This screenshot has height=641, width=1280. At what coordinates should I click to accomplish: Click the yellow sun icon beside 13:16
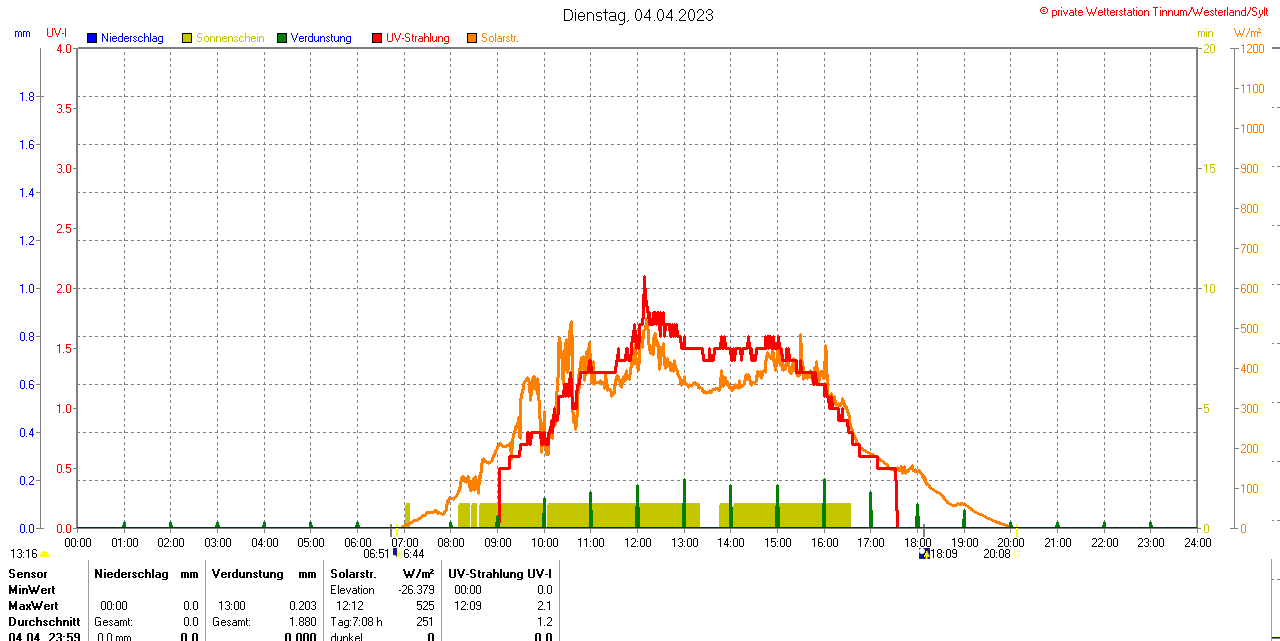coord(44,554)
